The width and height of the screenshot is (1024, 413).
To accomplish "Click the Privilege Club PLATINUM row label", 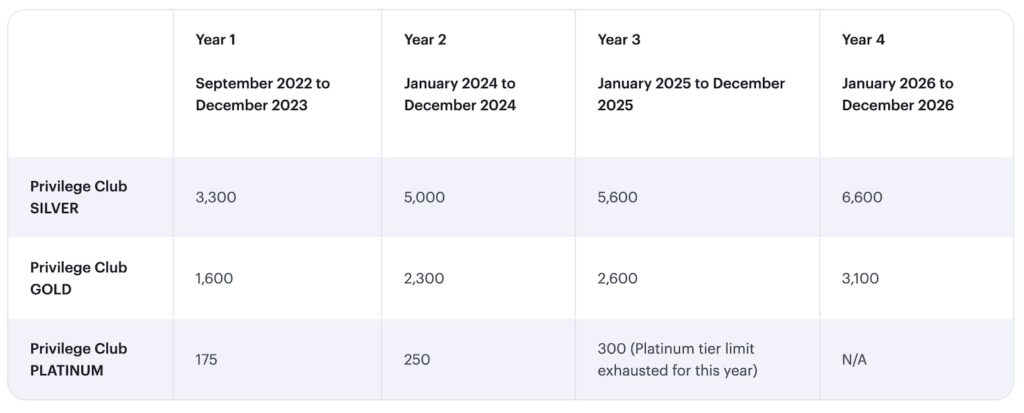I will click(x=79, y=359).
